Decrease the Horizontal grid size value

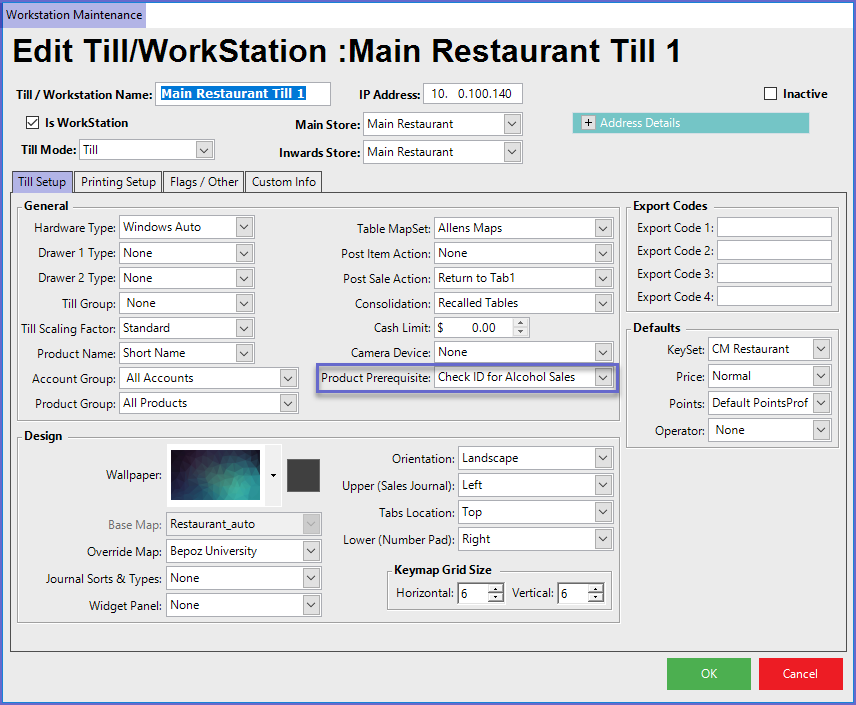point(496,598)
